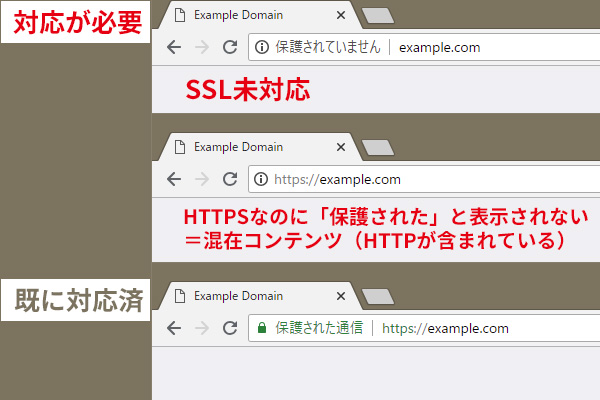
Task: Go back in the middle browser window
Action: click(174, 179)
